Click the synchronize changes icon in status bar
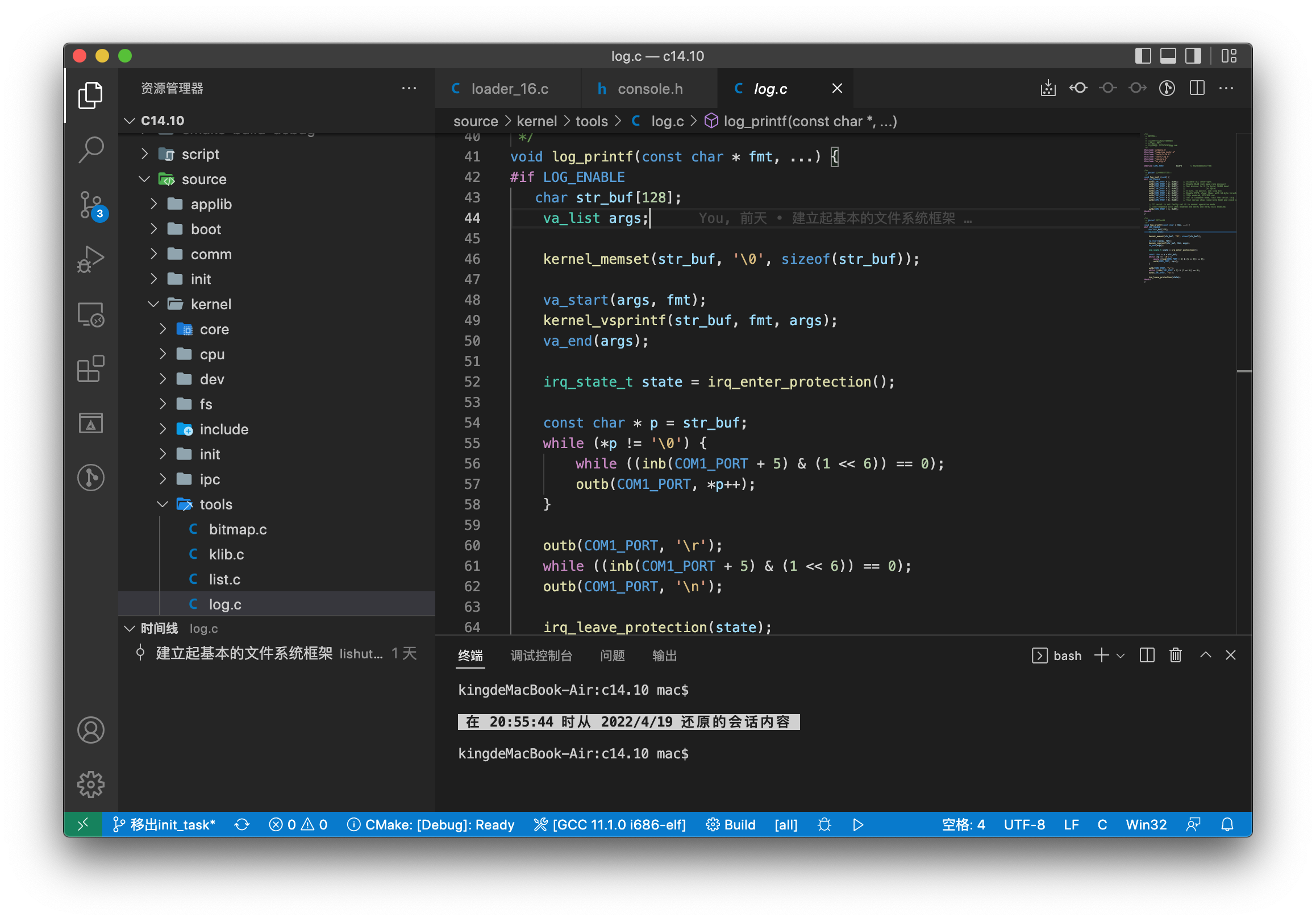Image resolution: width=1316 pixels, height=921 pixels. [x=242, y=825]
